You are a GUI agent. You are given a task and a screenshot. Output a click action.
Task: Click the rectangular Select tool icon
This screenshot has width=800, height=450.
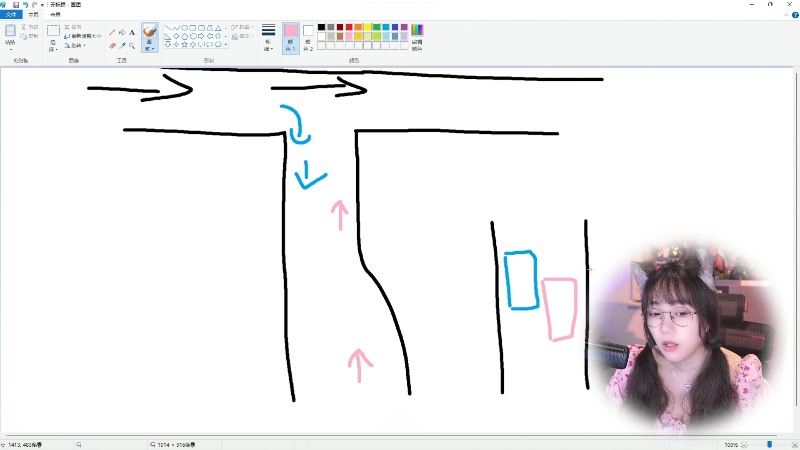[53, 31]
